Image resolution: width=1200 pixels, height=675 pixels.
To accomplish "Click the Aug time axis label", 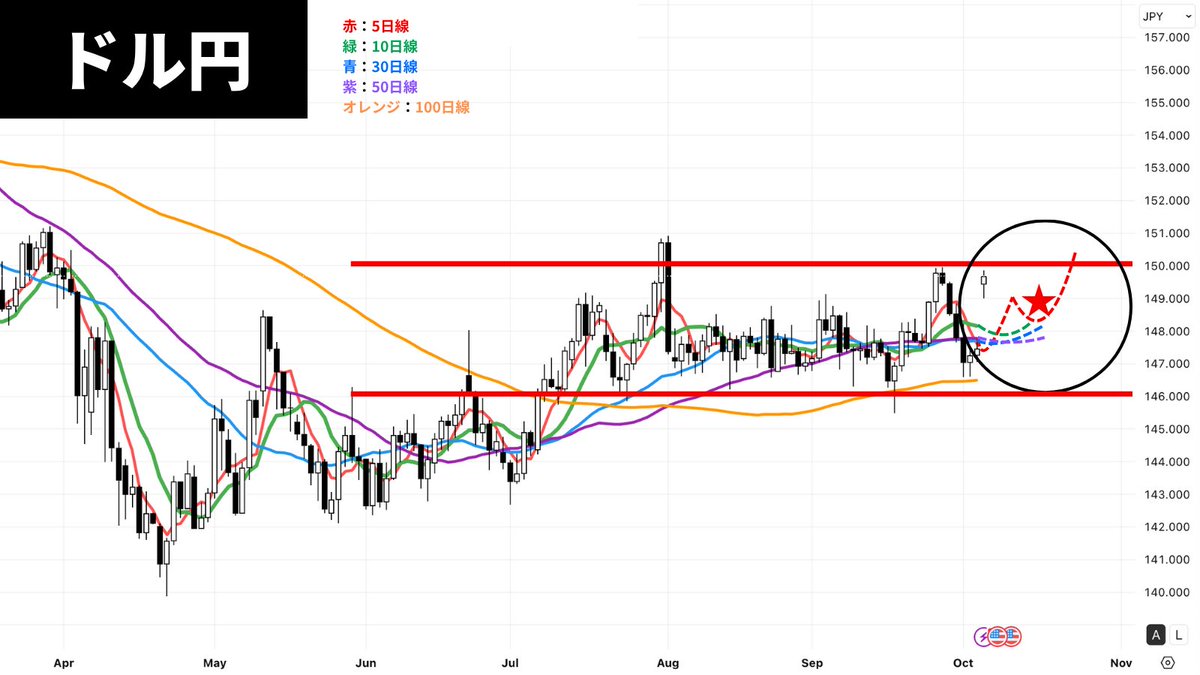I will tap(667, 662).
